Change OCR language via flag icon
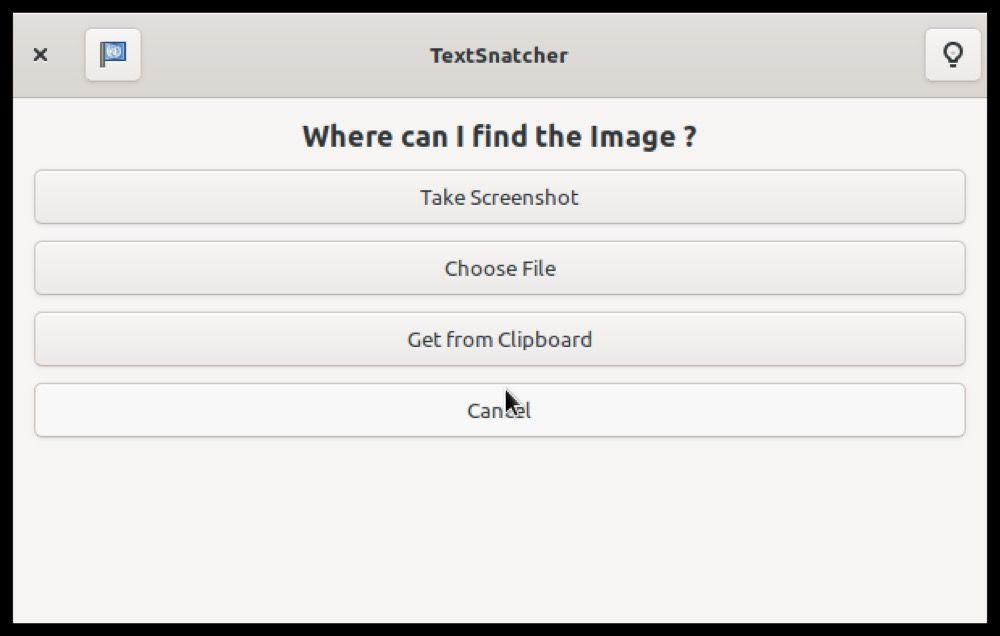The height and width of the screenshot is (636, 1000). 113,55
